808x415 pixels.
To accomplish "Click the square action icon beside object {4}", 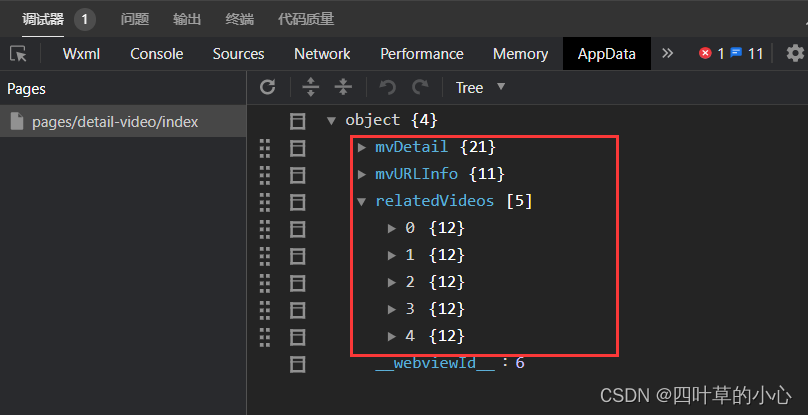I will 297,122.
